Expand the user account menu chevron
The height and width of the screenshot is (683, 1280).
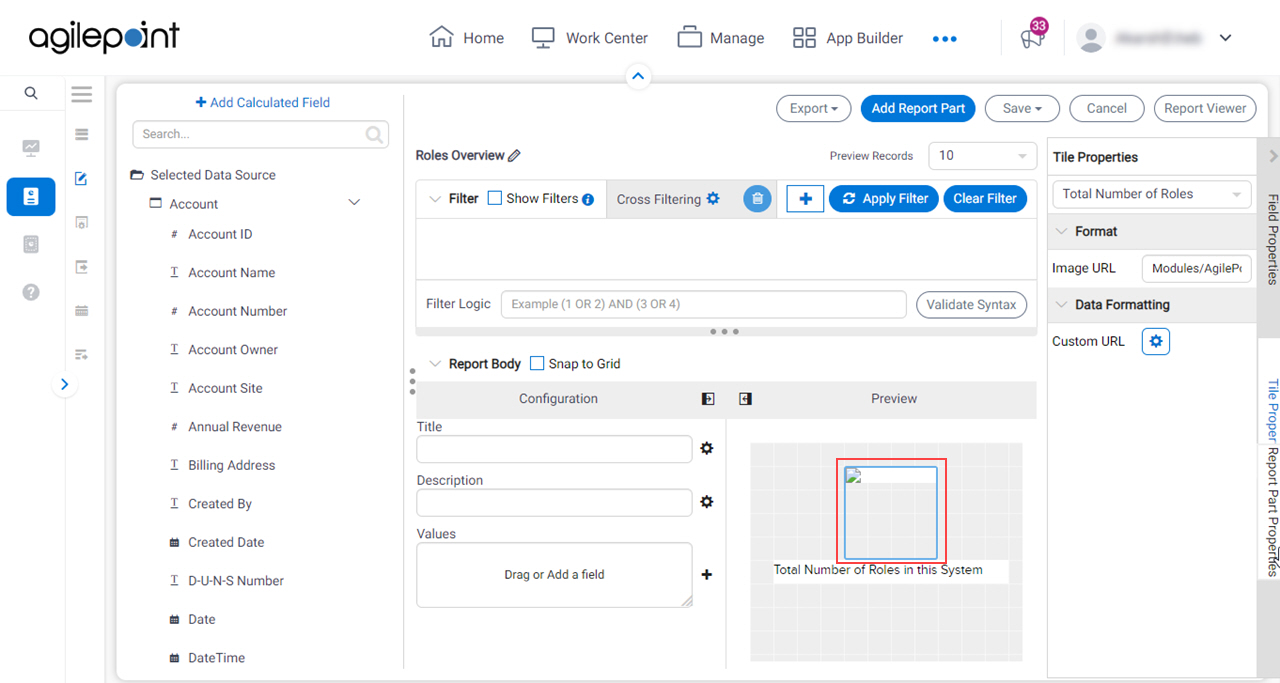[1225, 38]
